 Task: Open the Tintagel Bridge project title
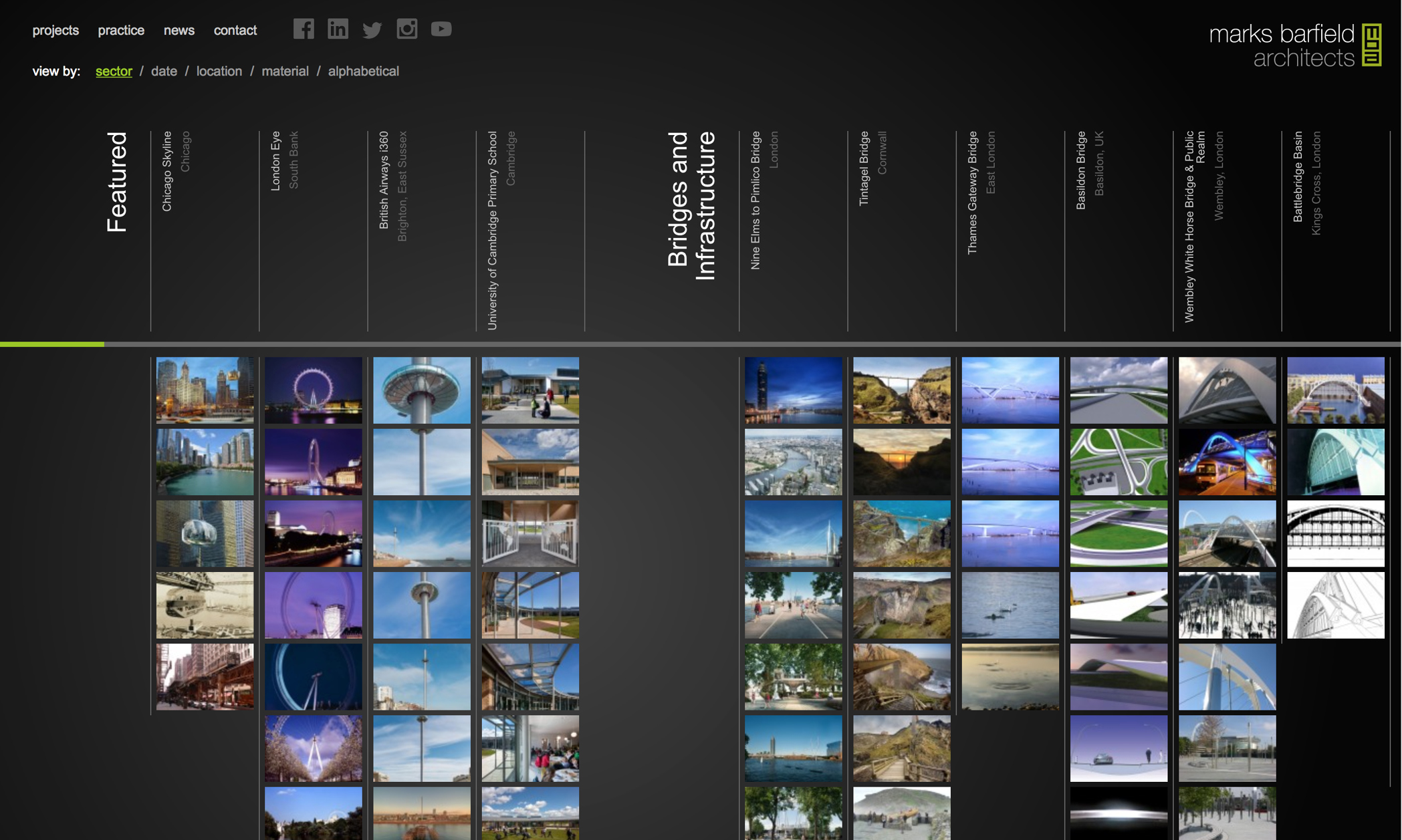(x=864, y=168)
